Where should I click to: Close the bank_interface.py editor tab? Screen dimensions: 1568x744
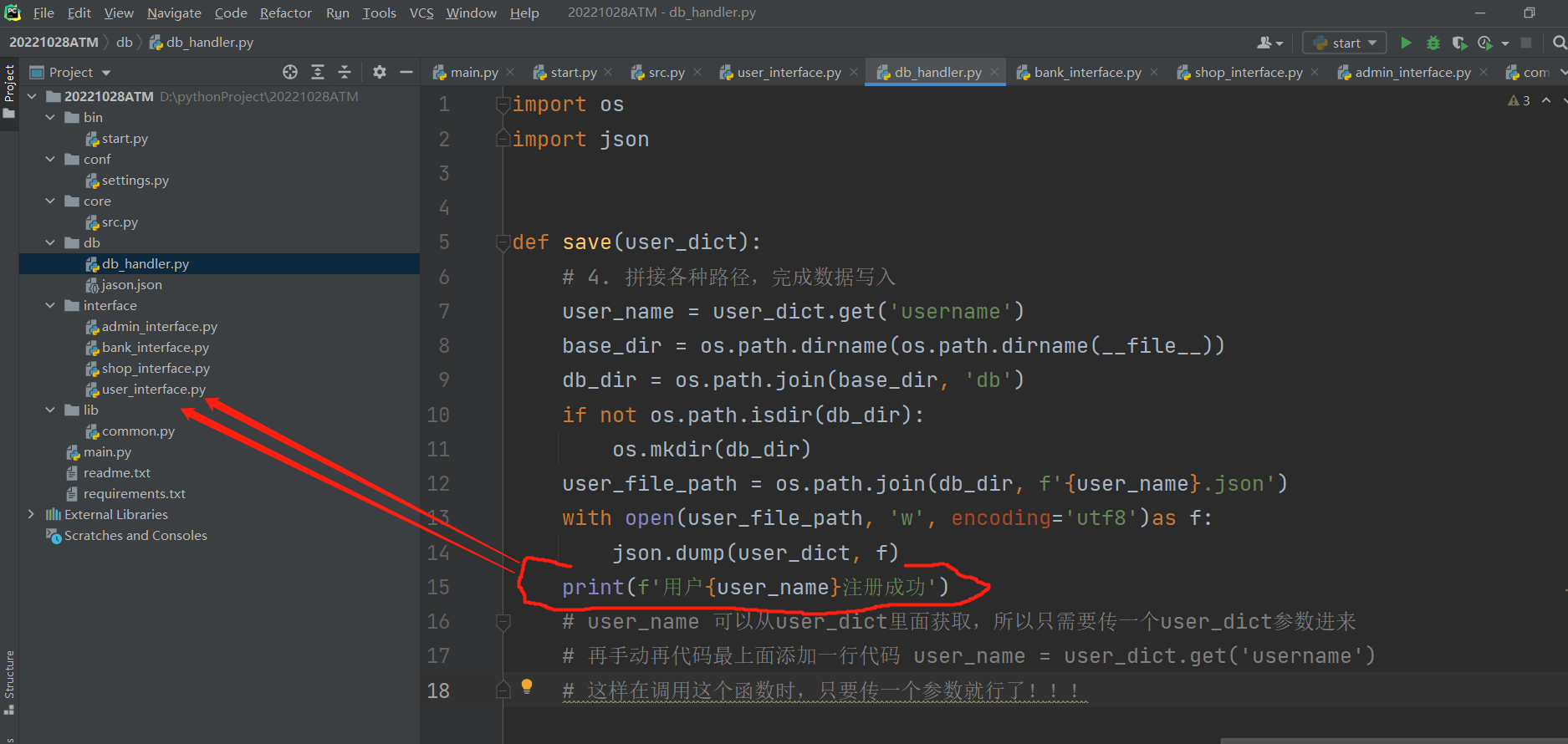pyautogui.click(x=1154, y=72)
